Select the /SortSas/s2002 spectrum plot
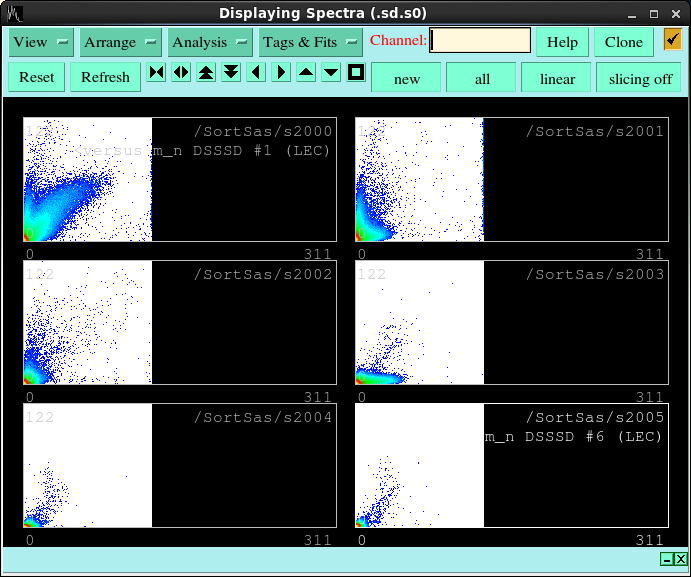The width and height of the screenshot is (691, 577). tap(180, 323)
